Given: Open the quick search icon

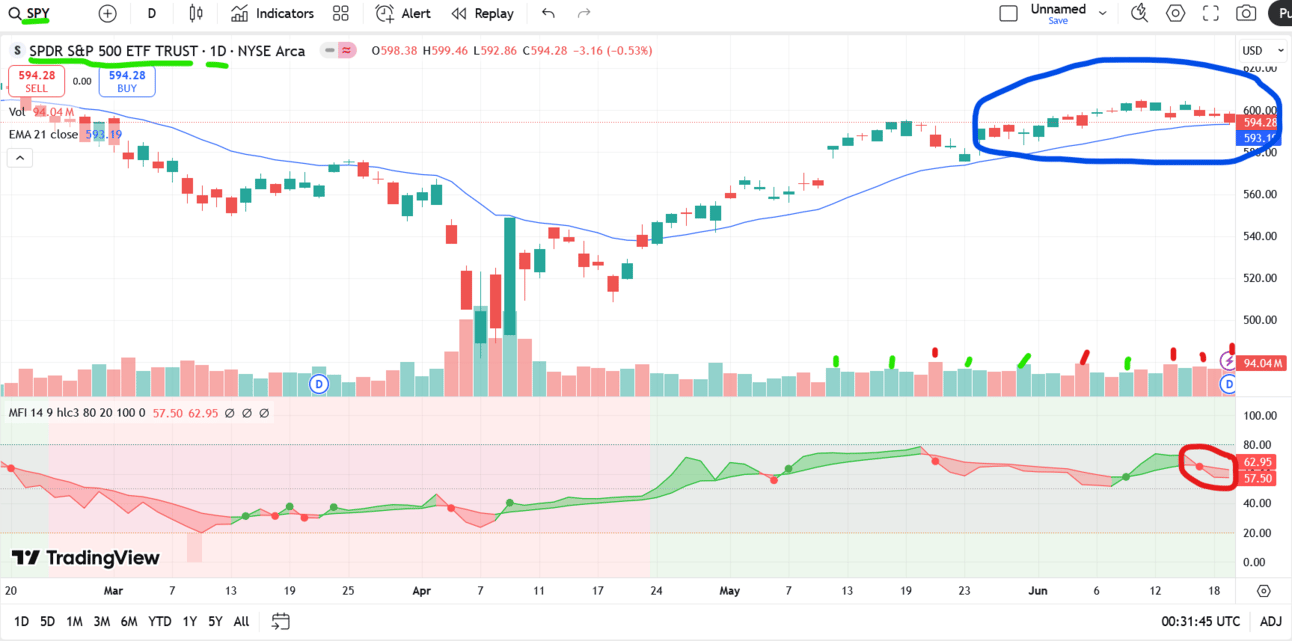Looking at the screenshot, I should tap(1139, 13).
